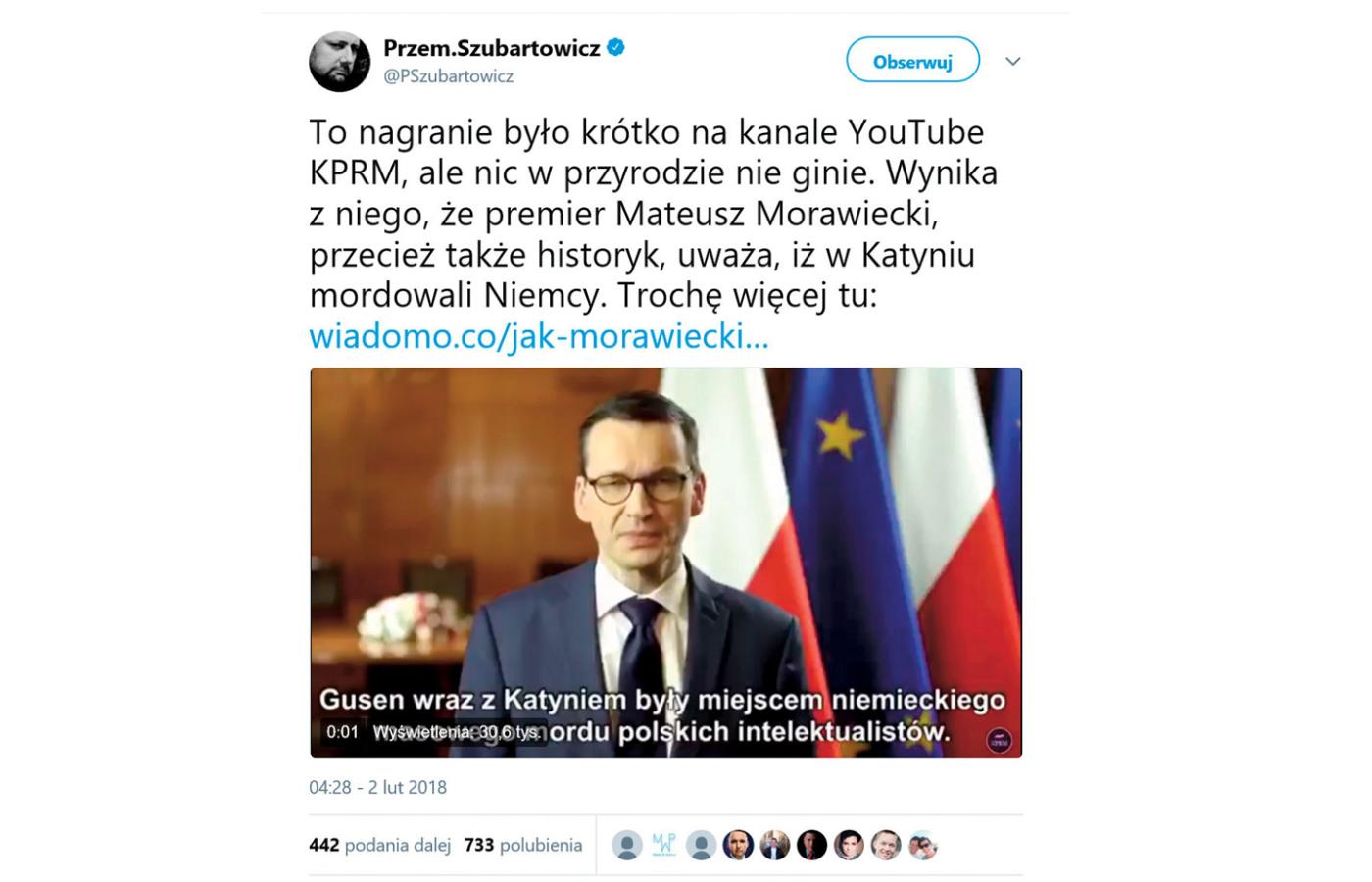The width and height of the screenshot is (1372, 882).
Task: Open the Przem.Szubartowicz display name
Action: (x=491, y=48)
